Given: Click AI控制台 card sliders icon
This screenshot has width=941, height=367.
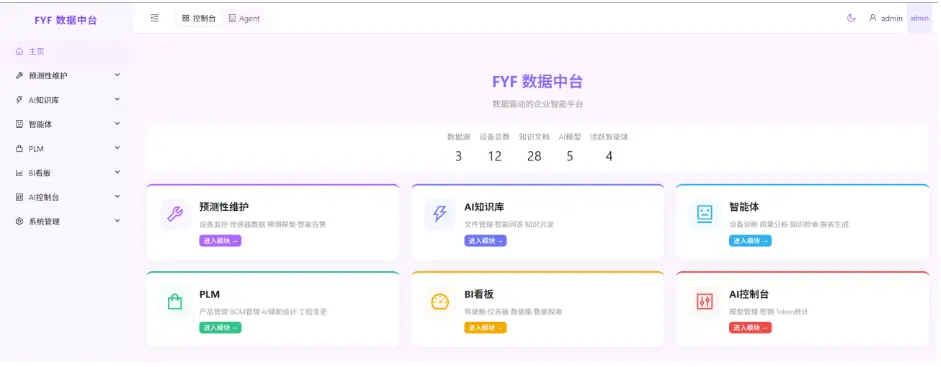Looking at the screenshot, I should pyautogui.click(x=705, y=302).
